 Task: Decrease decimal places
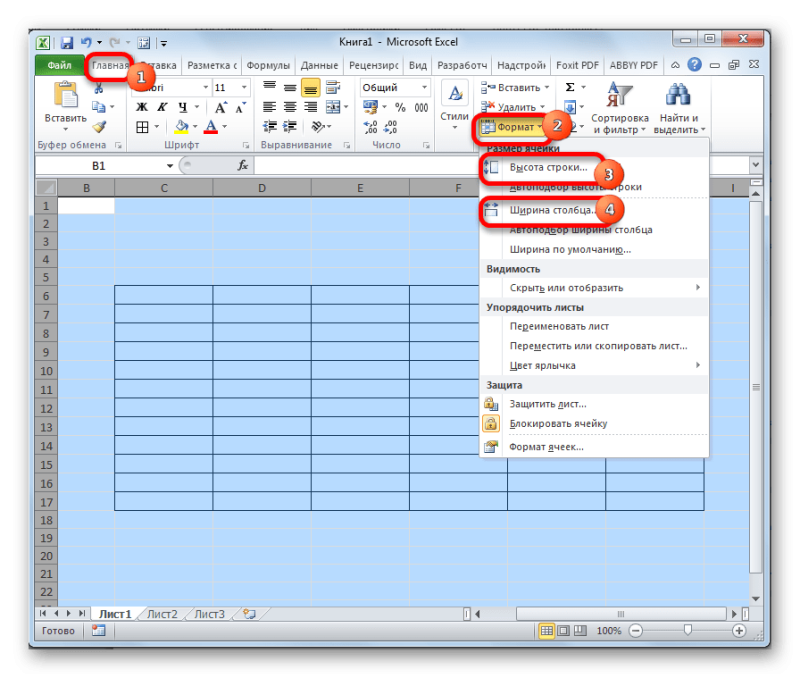[x=390, y=127]
